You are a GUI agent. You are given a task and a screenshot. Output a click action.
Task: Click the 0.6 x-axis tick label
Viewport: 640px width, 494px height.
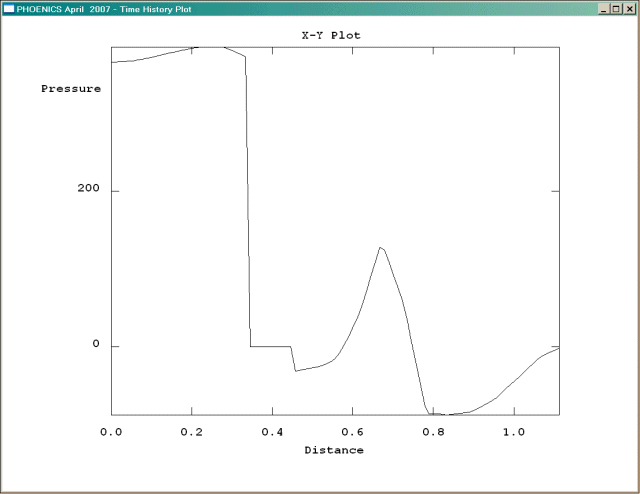click(352, 432)
